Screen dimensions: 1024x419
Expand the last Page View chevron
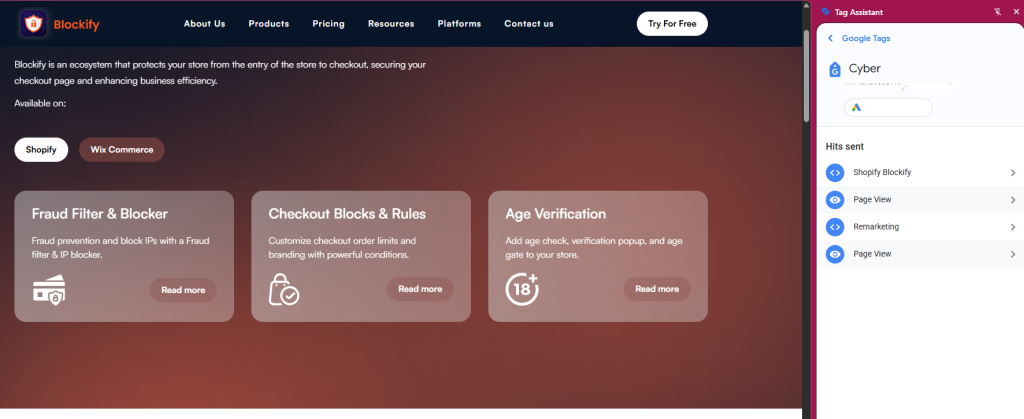(x=1013, y=254)
